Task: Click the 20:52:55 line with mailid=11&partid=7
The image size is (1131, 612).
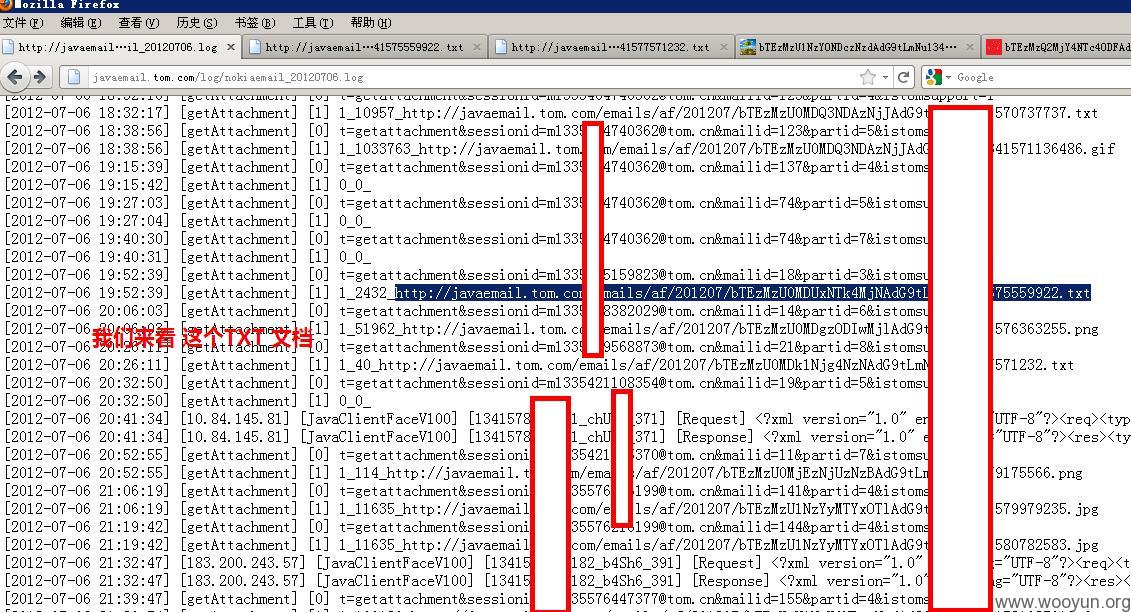Action: [x=467, y=455]
